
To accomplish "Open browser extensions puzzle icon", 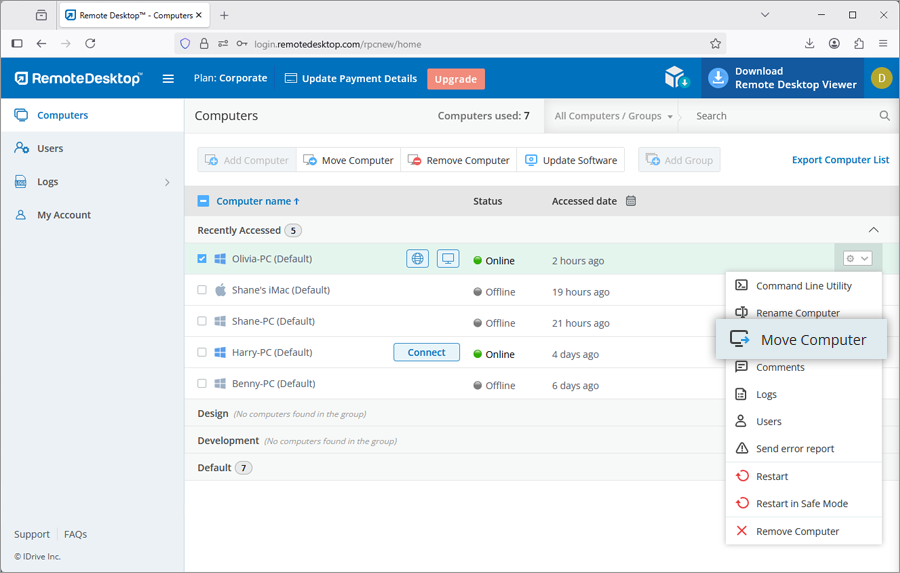I will (859, 44).
